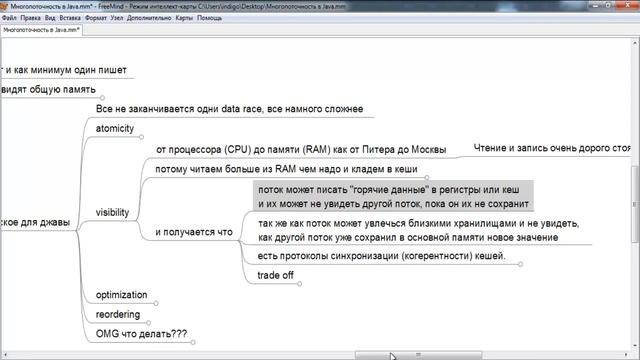Select the 'trade off' node
The height and width of the screenshot is (360, 640).
click(275, 276)
